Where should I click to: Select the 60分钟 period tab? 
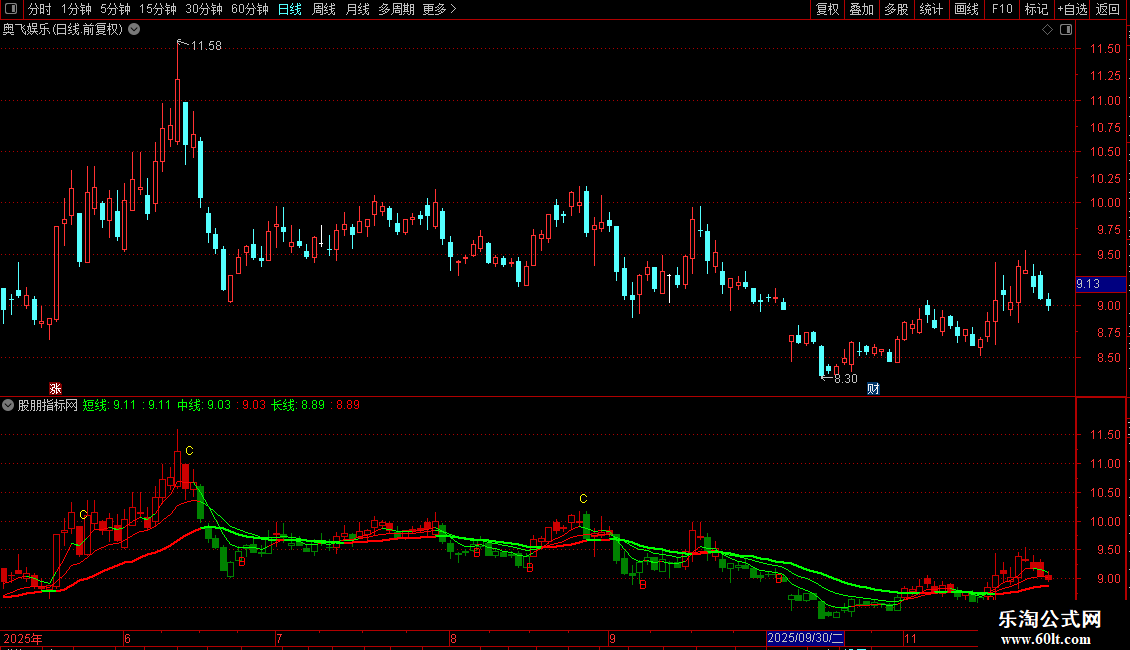250,9
